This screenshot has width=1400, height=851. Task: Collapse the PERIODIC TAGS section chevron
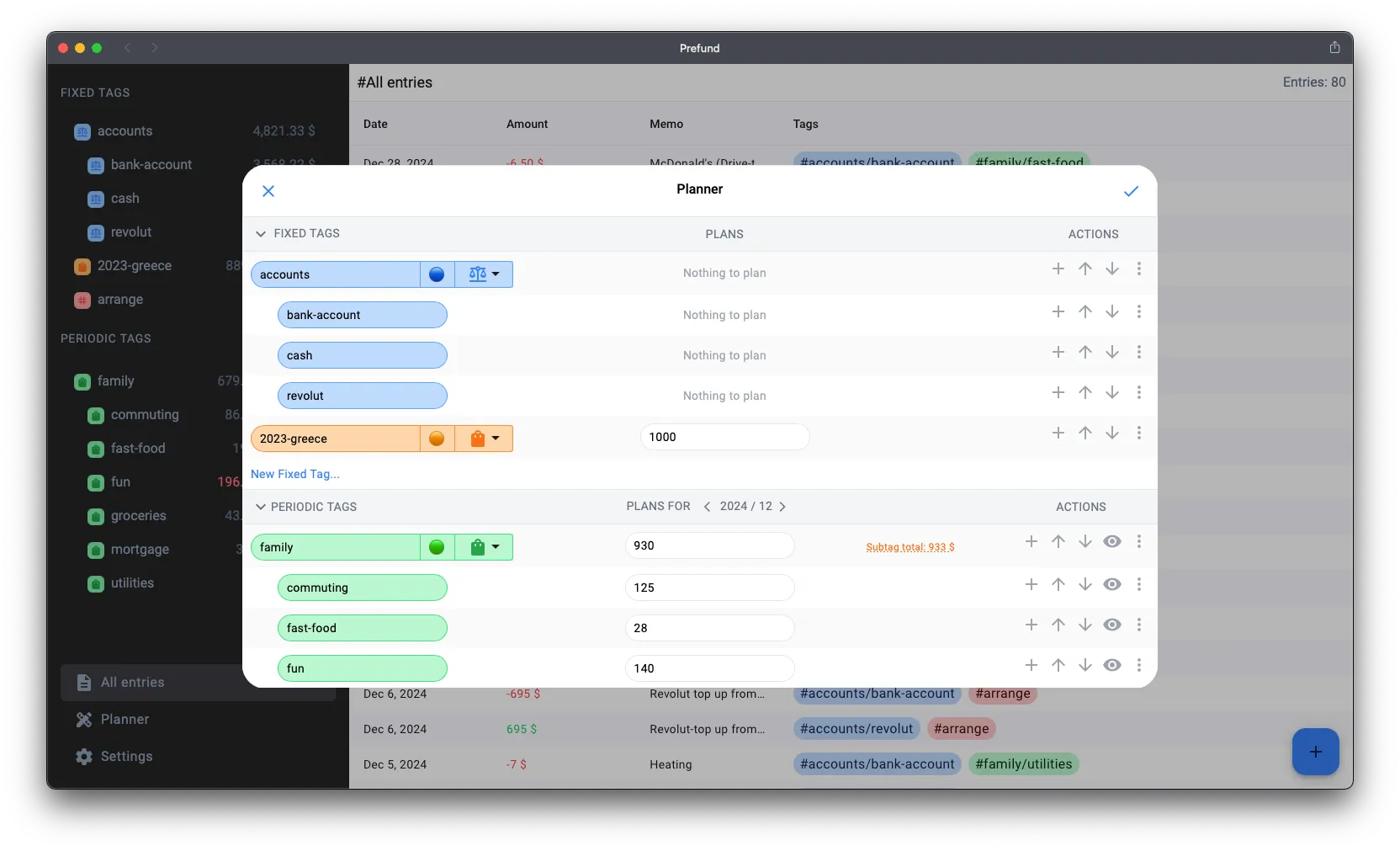pos(261,507)
